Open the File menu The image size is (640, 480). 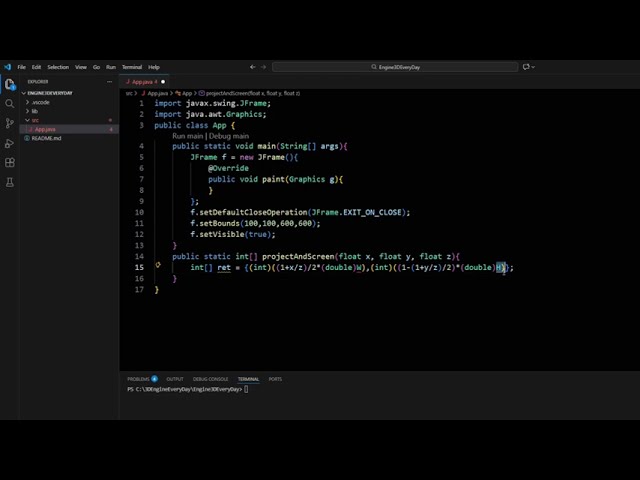point(22,67)
